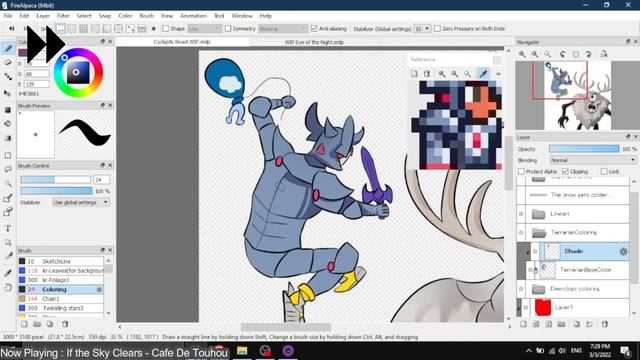Screen dimensions: 640x360
Task: Open brush Stabilizer Use global settings dropdown
Action: 81,202
